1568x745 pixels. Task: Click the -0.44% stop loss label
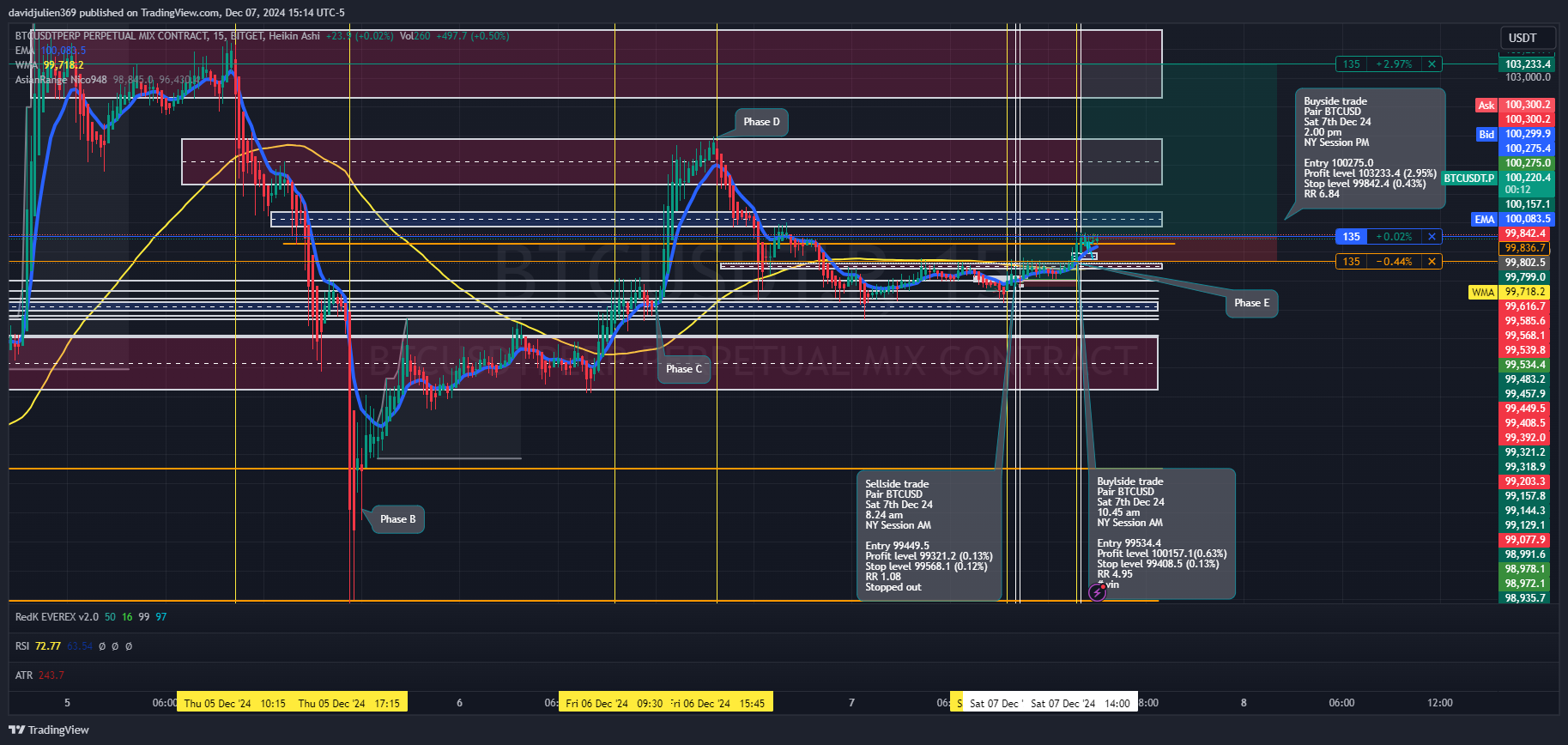1394,262
